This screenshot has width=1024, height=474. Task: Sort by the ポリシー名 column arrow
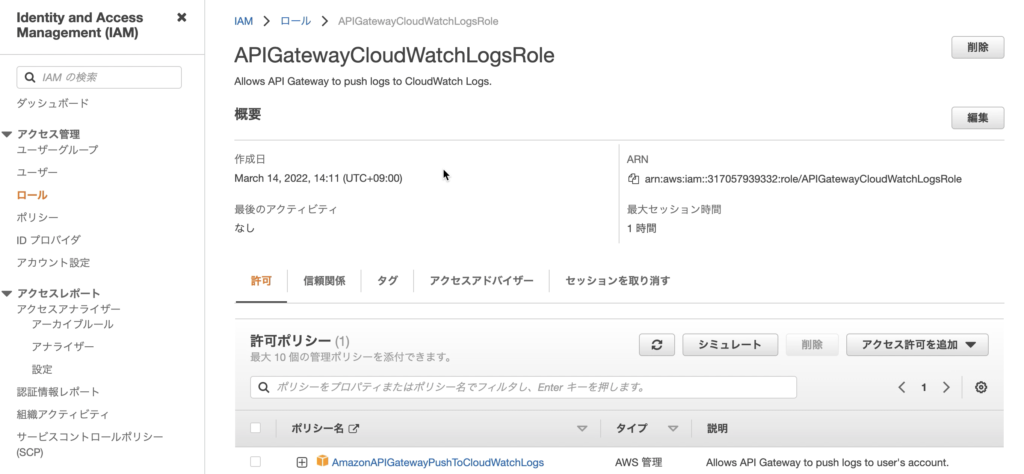coord(582,429)
